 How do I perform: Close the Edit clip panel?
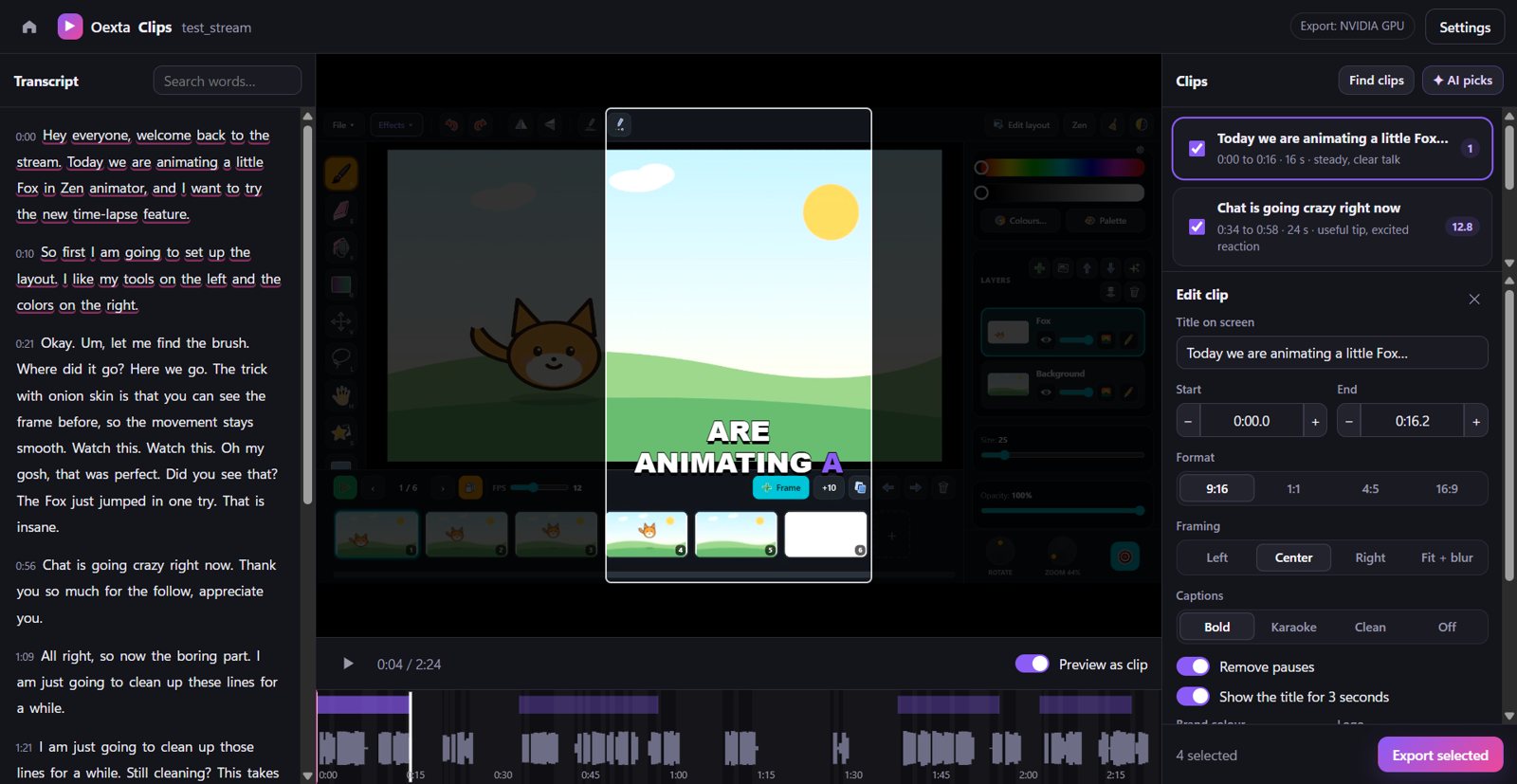pyautogui.click(x=1474, y=299)
